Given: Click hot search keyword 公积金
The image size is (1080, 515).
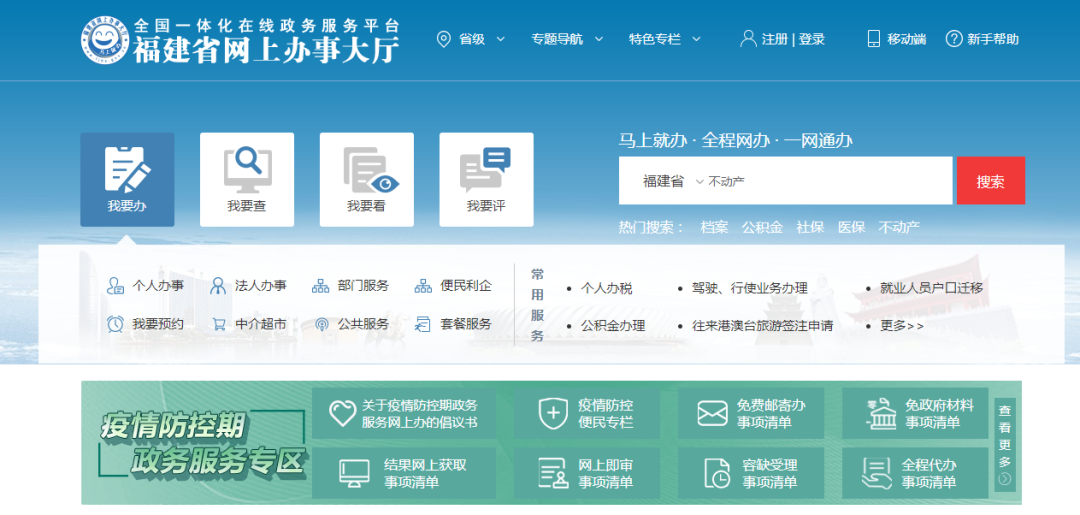Looking at the screenshot, I should click(x=762, y=227).
